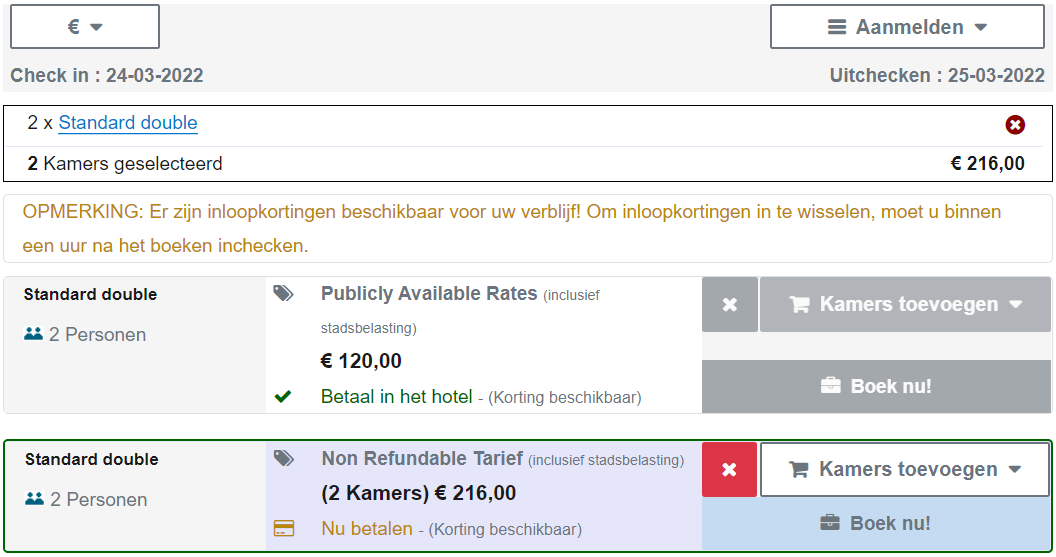Click the credit card icon next to Nu betalen
Screen dimensions: 1056x557
click(284, 529)
